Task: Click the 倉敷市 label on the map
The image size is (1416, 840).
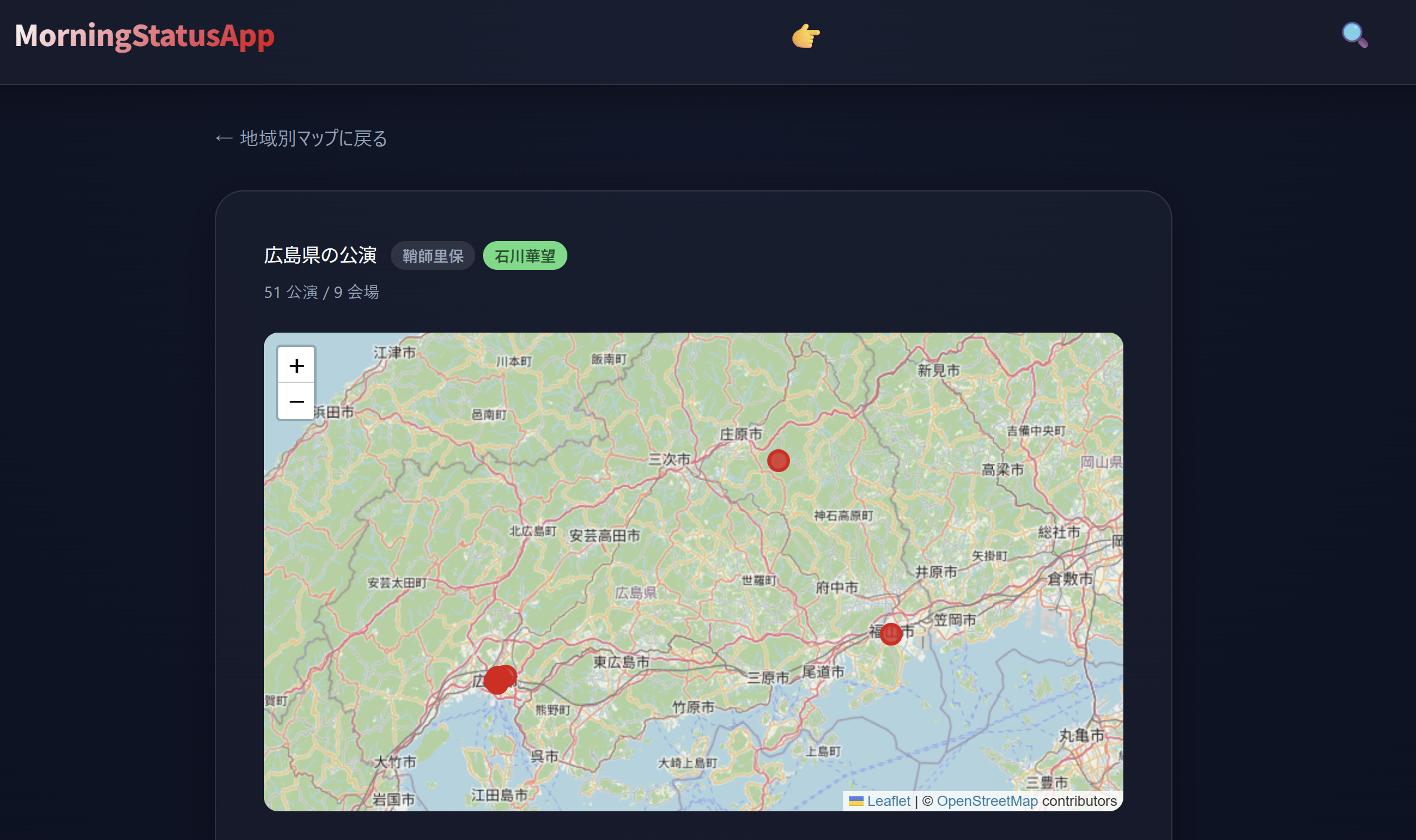Action: tap(1070, 579)
